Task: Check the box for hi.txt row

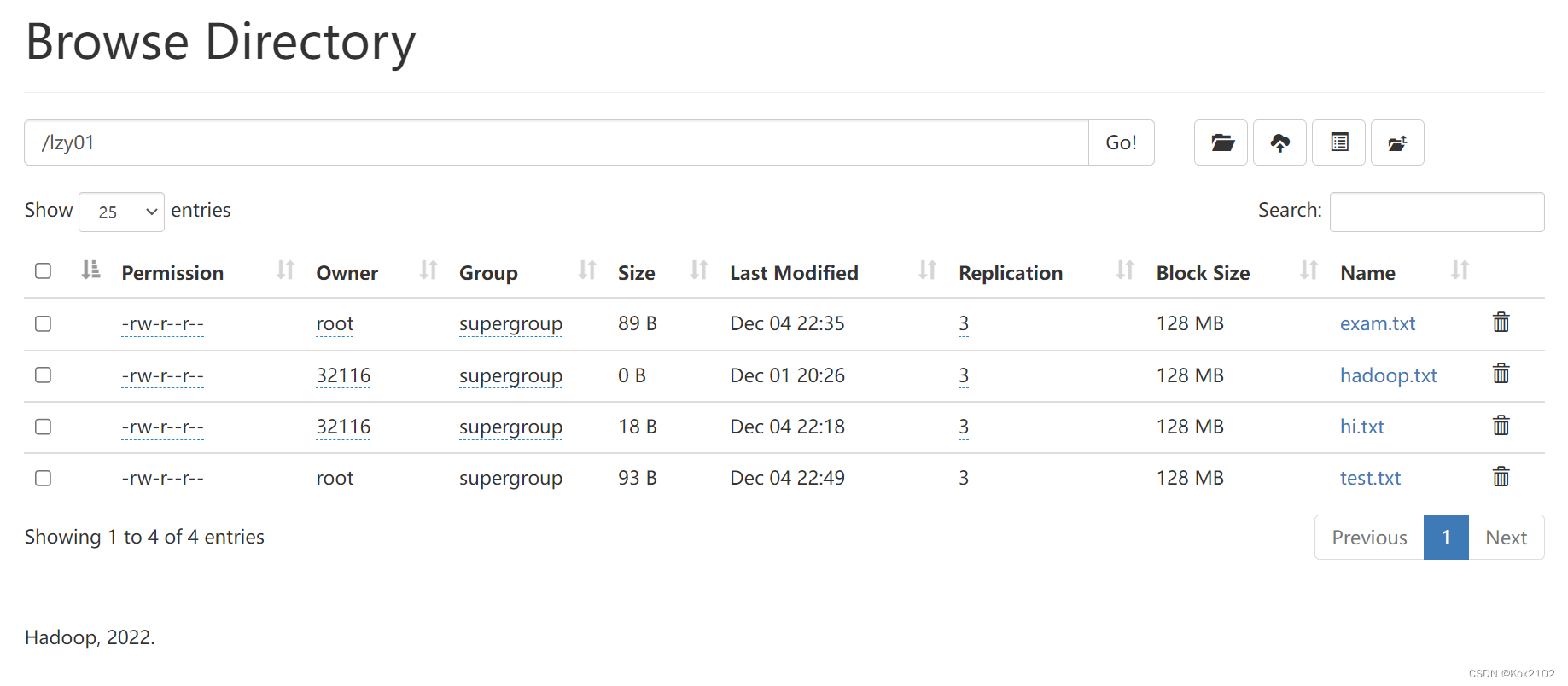Action: (x=43, y=427)
